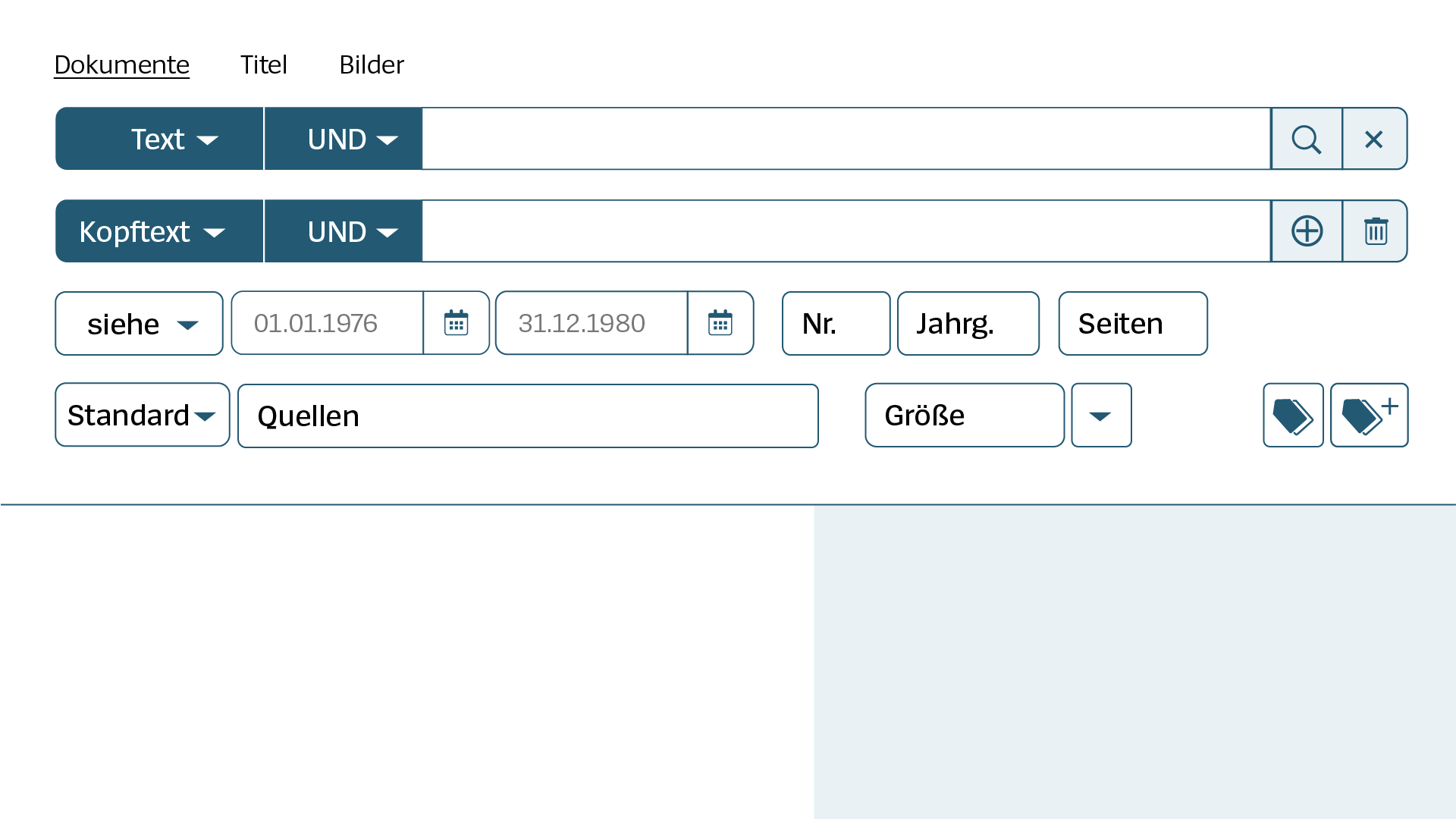Open the calendar for the start date

pyautogui.click(x=456, y=323)
